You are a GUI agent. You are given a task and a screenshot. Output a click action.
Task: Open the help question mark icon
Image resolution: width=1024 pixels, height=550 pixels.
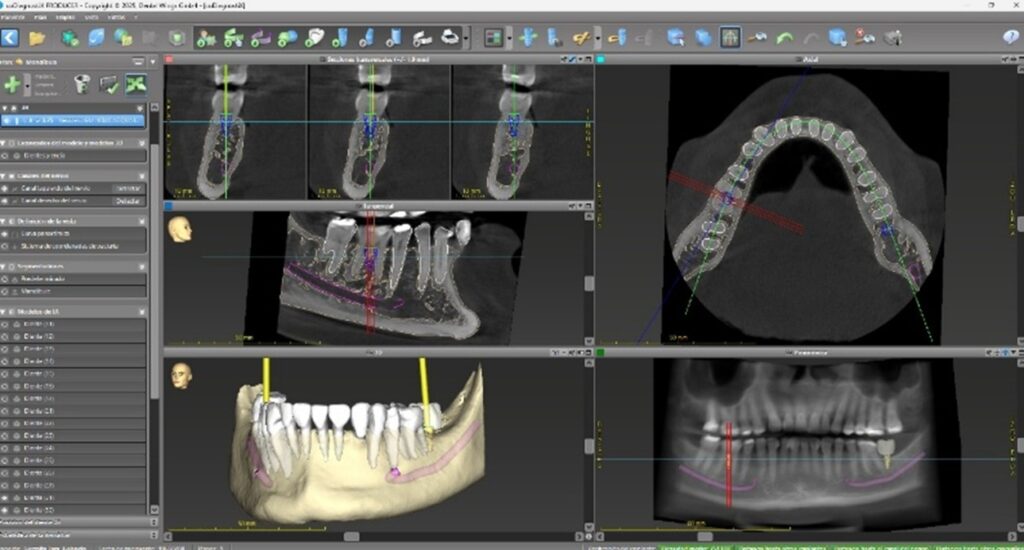pyautogui.click(x=1010, y=37)
